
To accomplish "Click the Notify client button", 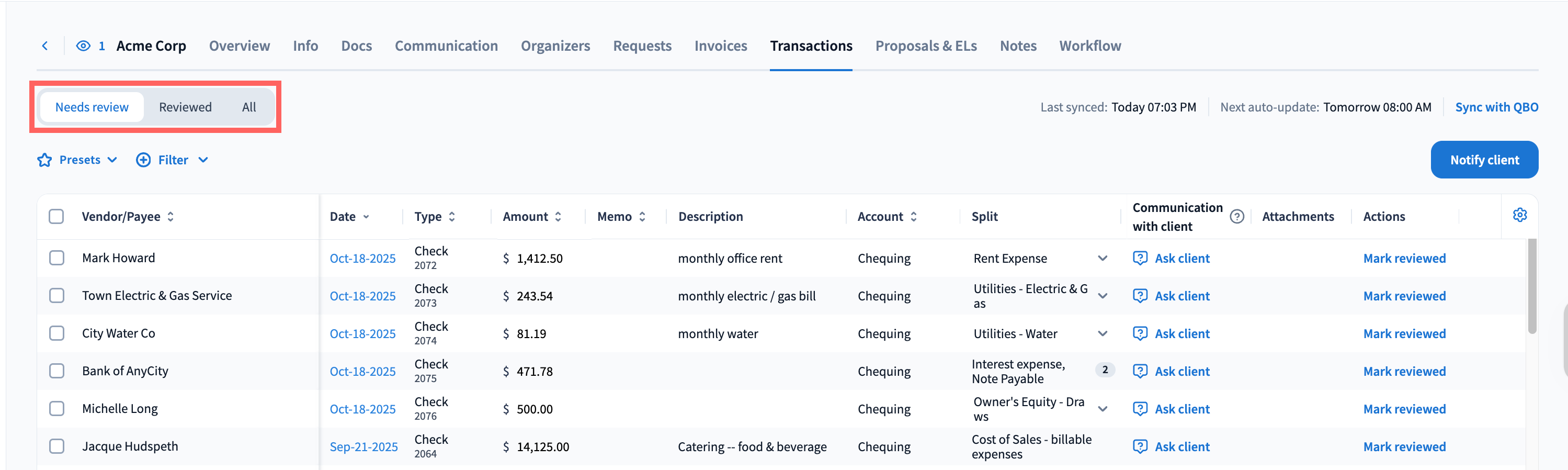I will click(1484, 160).
